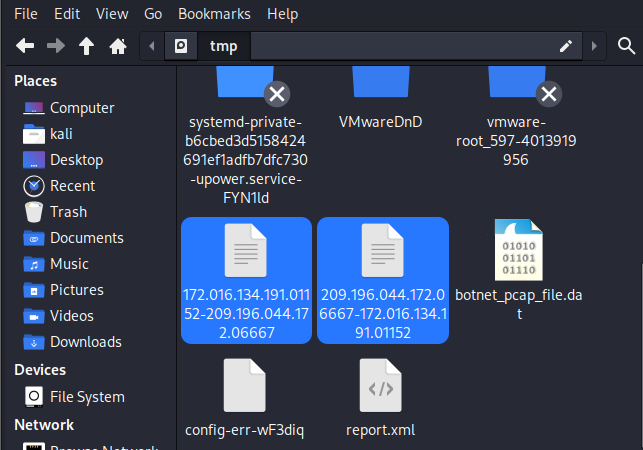Click the Devices section header
The image size is (643, 450).
pos(40,370)
